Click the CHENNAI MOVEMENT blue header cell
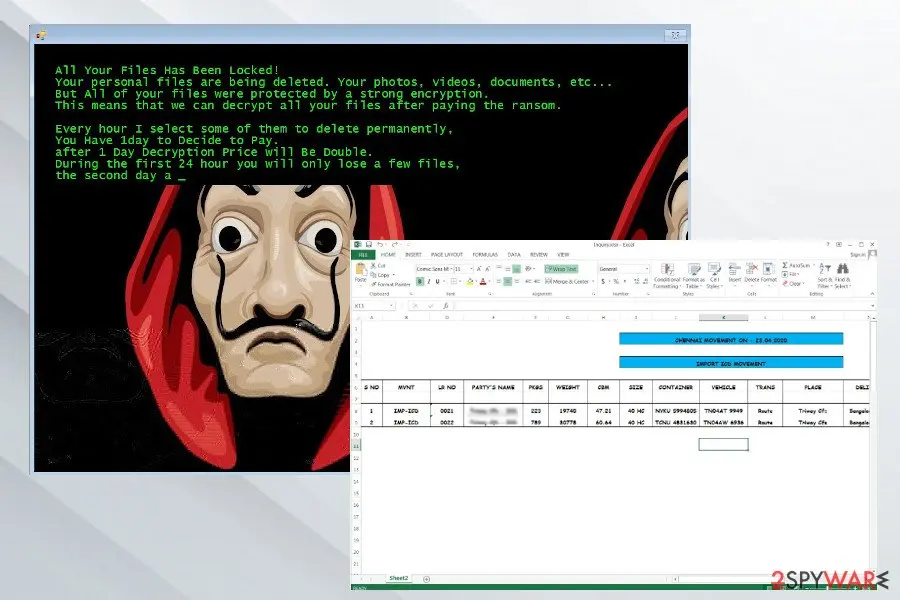 point(731,340)
